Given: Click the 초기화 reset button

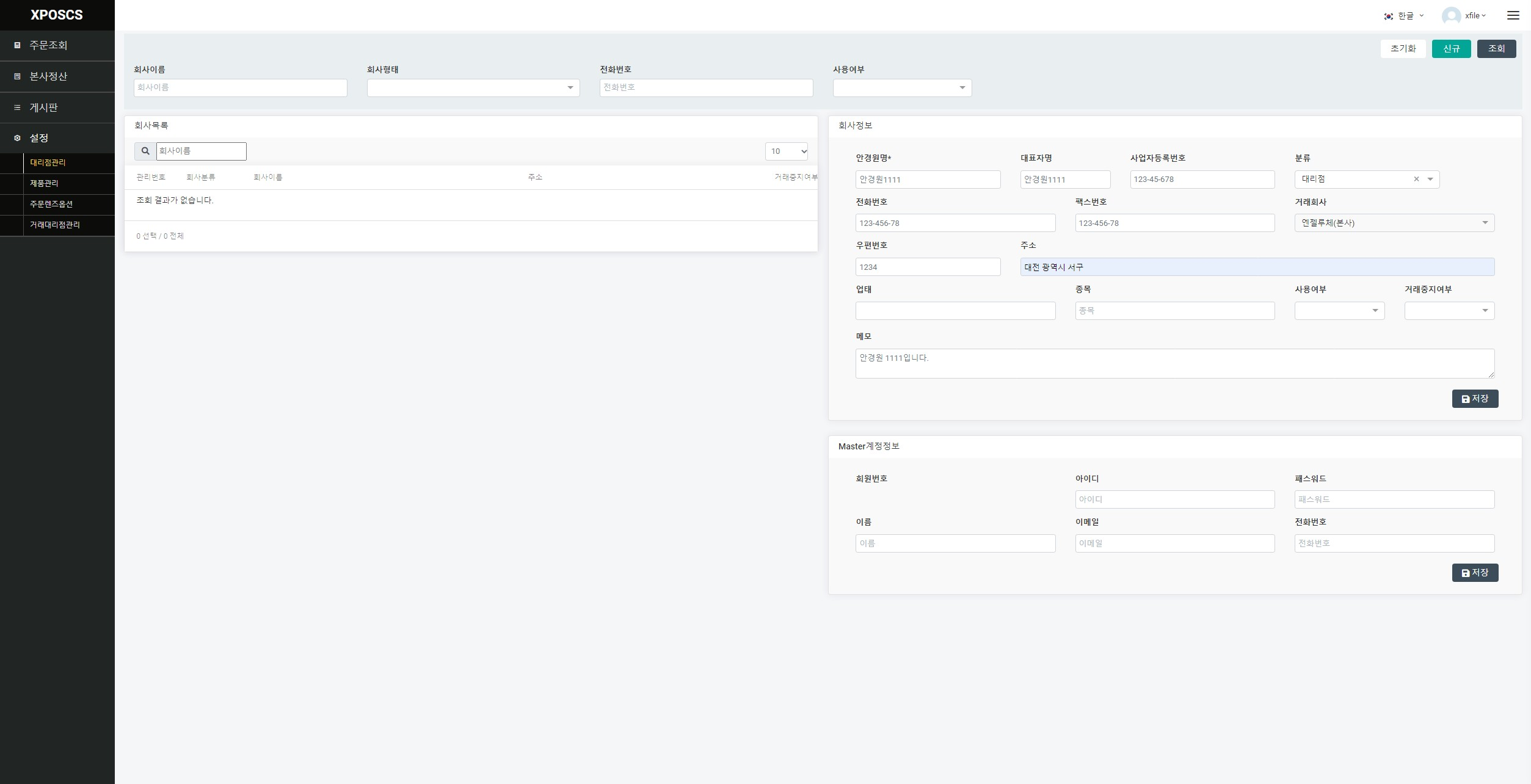Looking at the screenshot, I should pos(1402,49).
